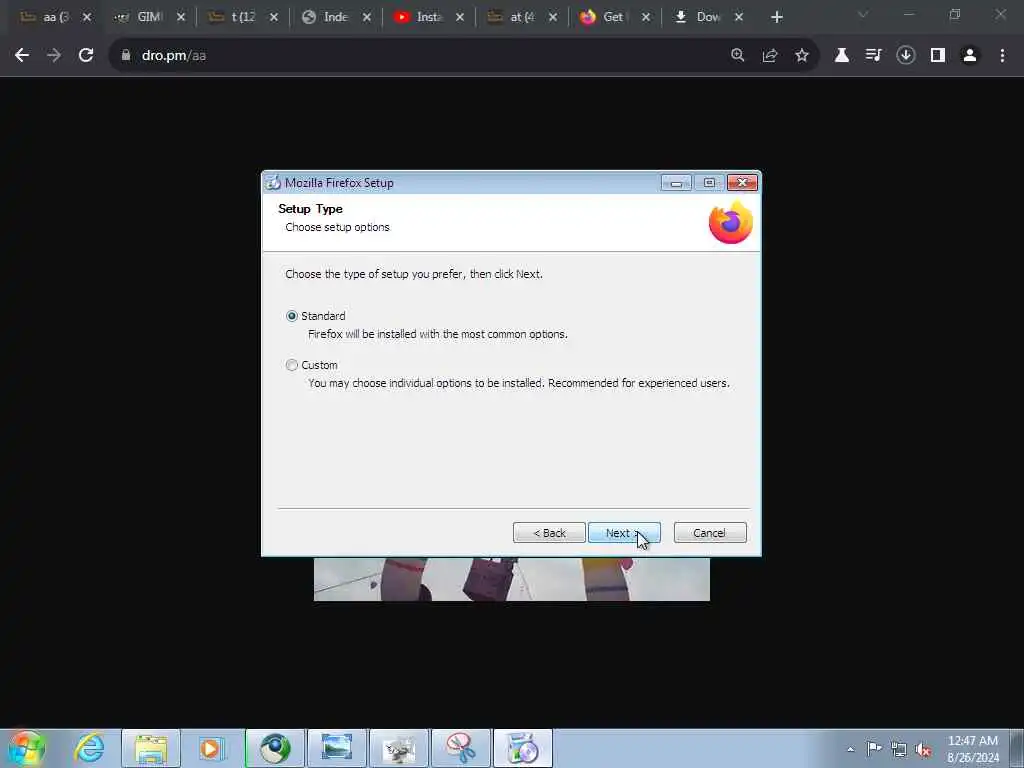Open the network tray icon

(899, 749)
